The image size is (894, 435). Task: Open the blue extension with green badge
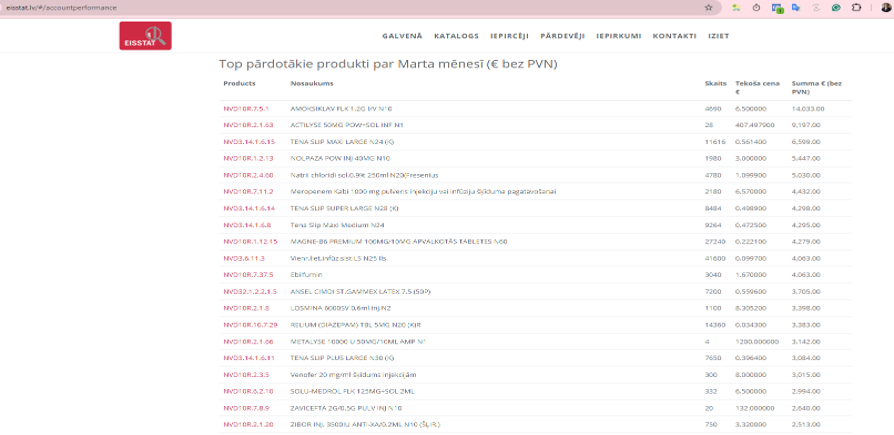(x=777, y=8)
